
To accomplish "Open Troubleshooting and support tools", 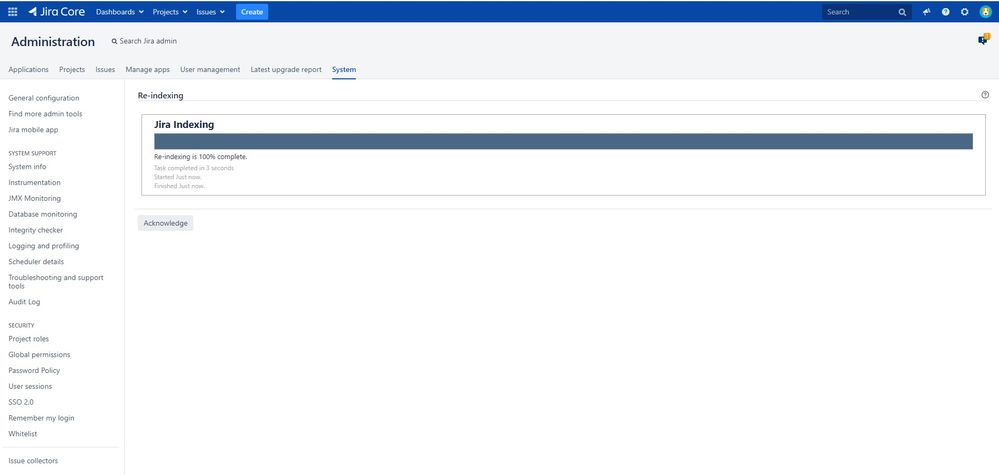I will [56, 282].
